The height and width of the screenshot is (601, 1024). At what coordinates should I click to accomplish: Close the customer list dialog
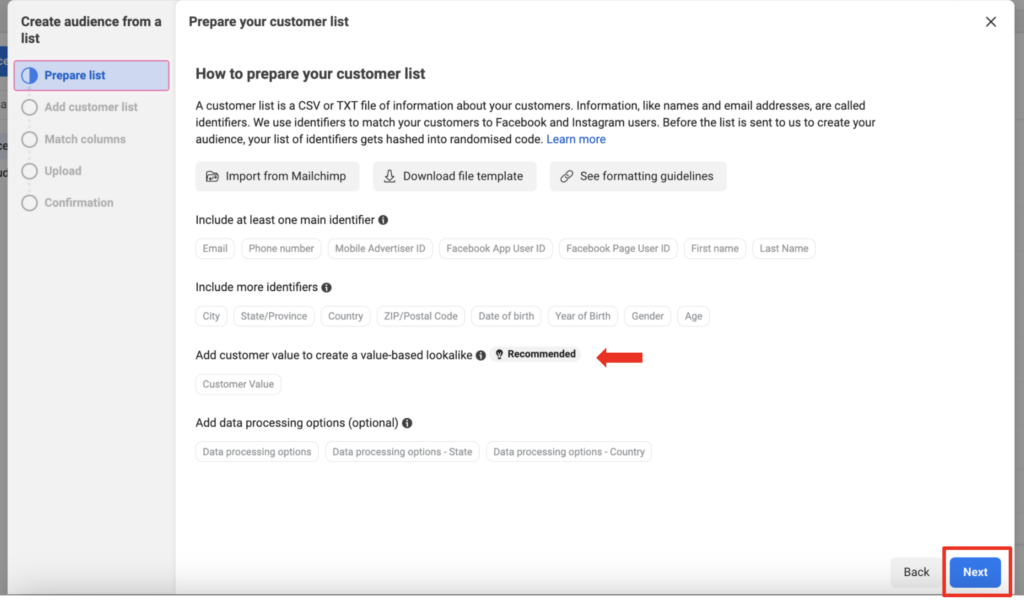click(x=991, y=22)
